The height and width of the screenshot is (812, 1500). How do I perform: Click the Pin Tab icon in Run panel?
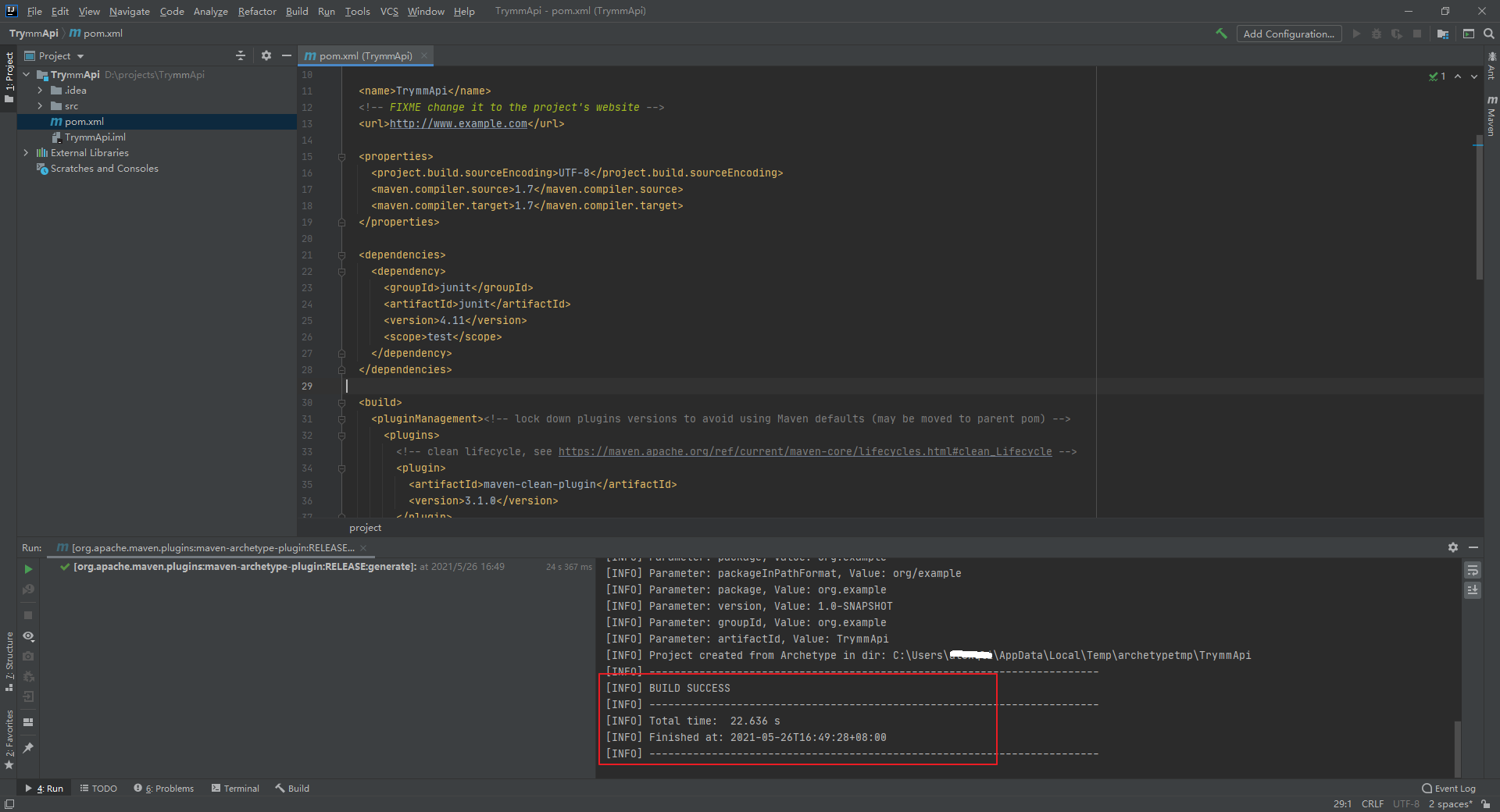point(28,747)
